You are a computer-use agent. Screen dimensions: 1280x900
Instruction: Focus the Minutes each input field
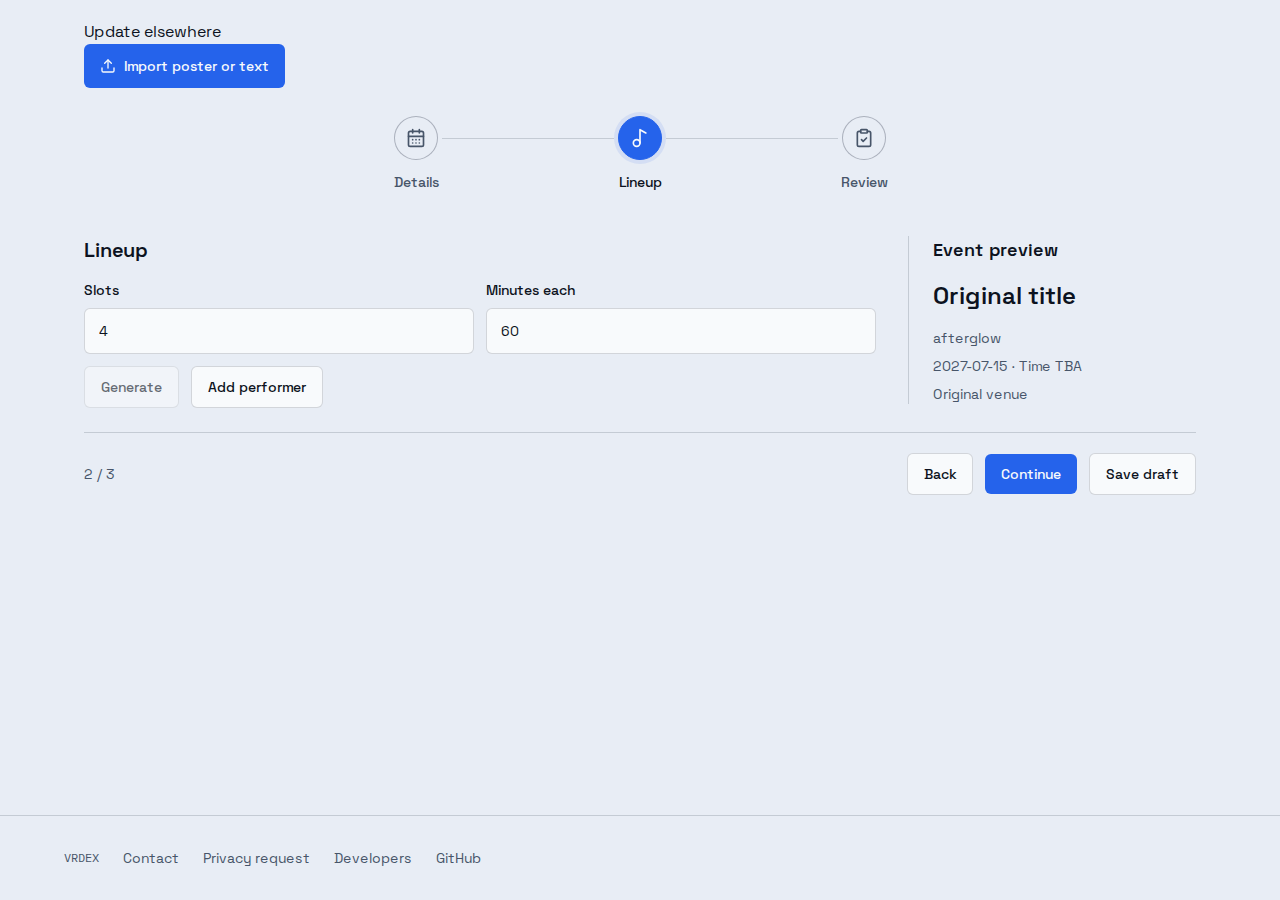pyautogui.click(x=681, y=331)
